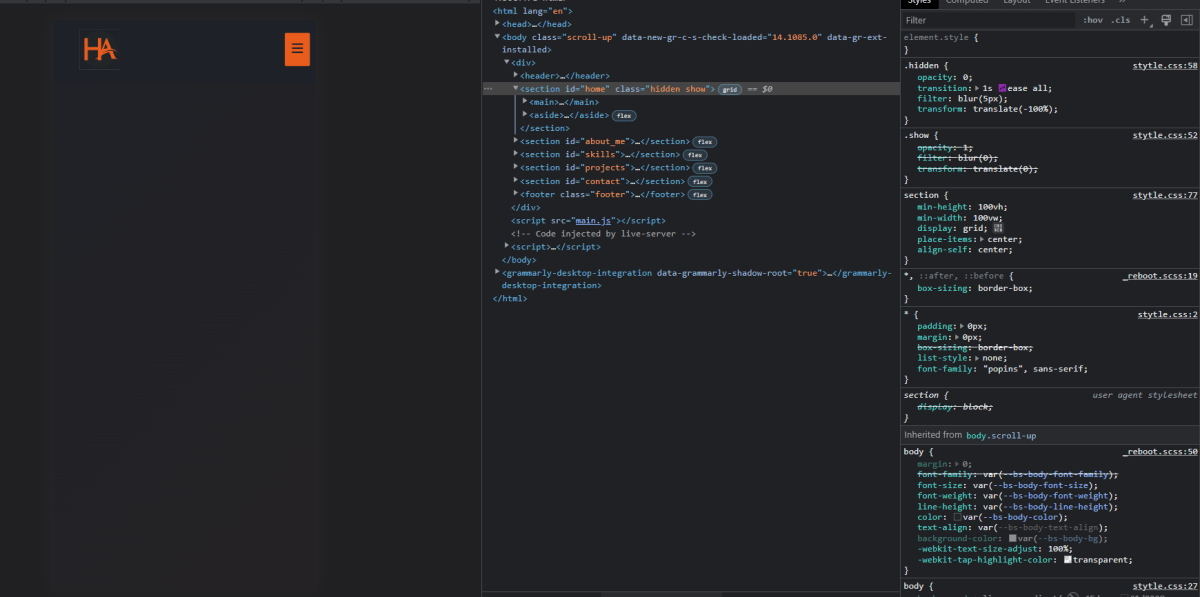1200x597 pixels.
Task: Open the :hov pseudo-state toggles
Action: 1093,19
